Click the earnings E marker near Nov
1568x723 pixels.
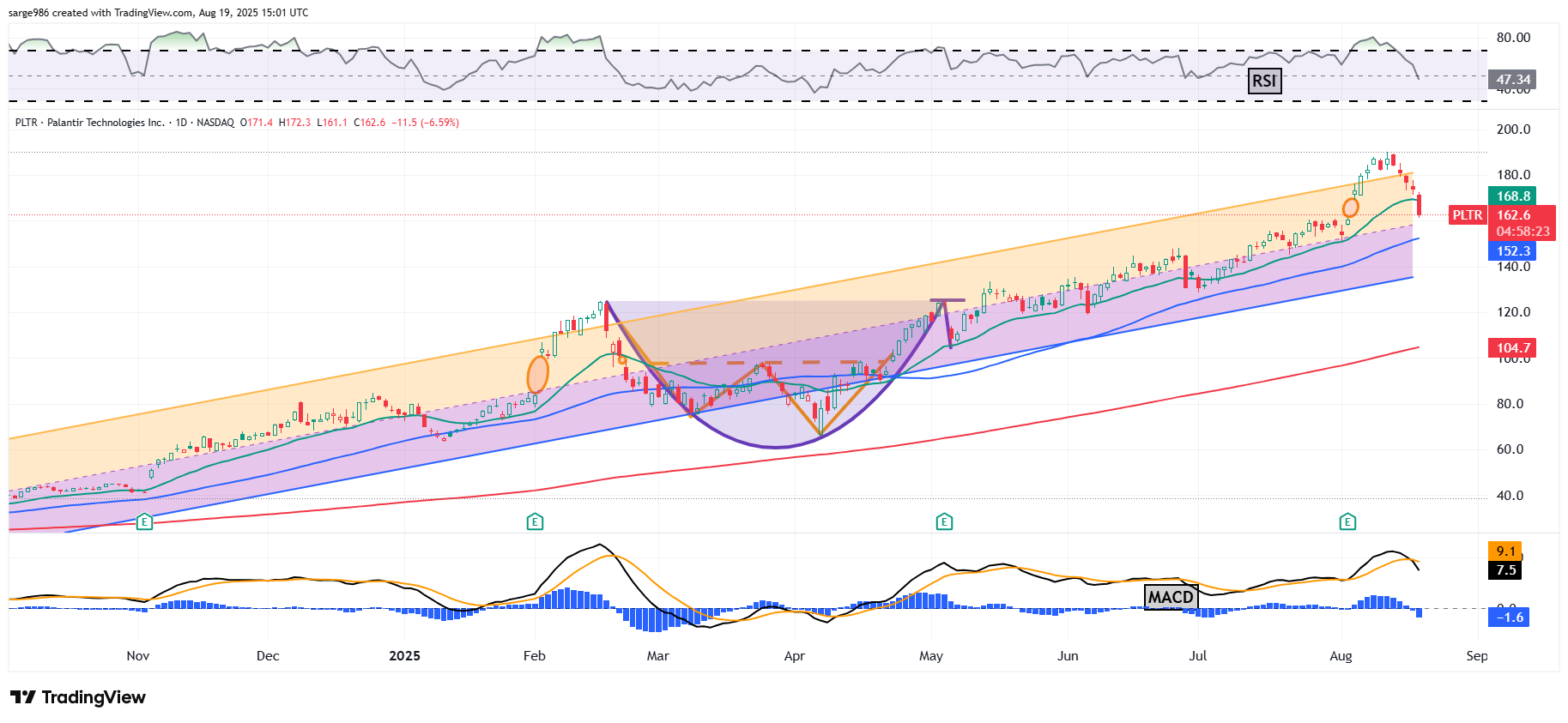[x=144, y=521]
